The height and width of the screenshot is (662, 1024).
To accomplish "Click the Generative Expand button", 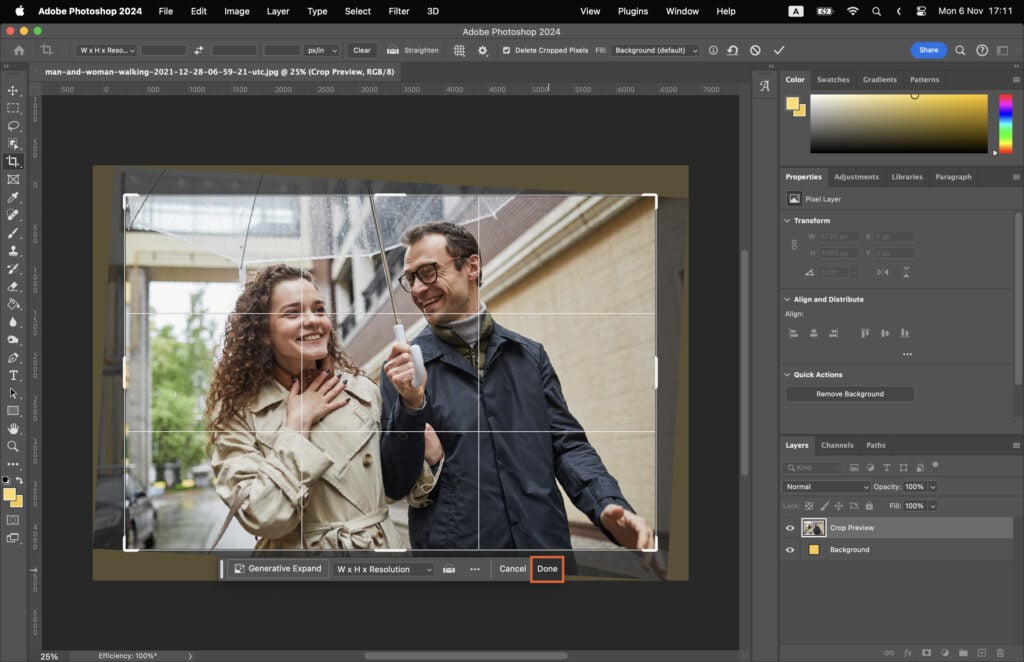I will 279,568.
